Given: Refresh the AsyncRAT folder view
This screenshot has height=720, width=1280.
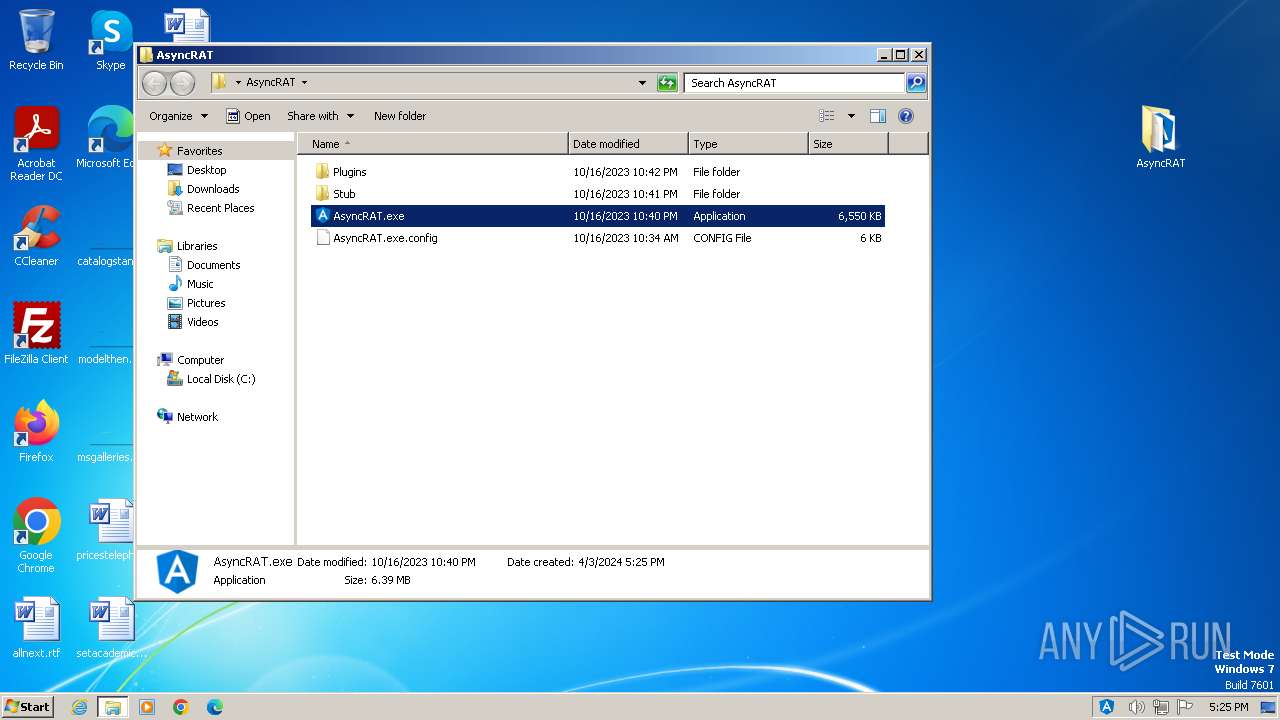Looking at the screenshot, I should click(667, 83).
